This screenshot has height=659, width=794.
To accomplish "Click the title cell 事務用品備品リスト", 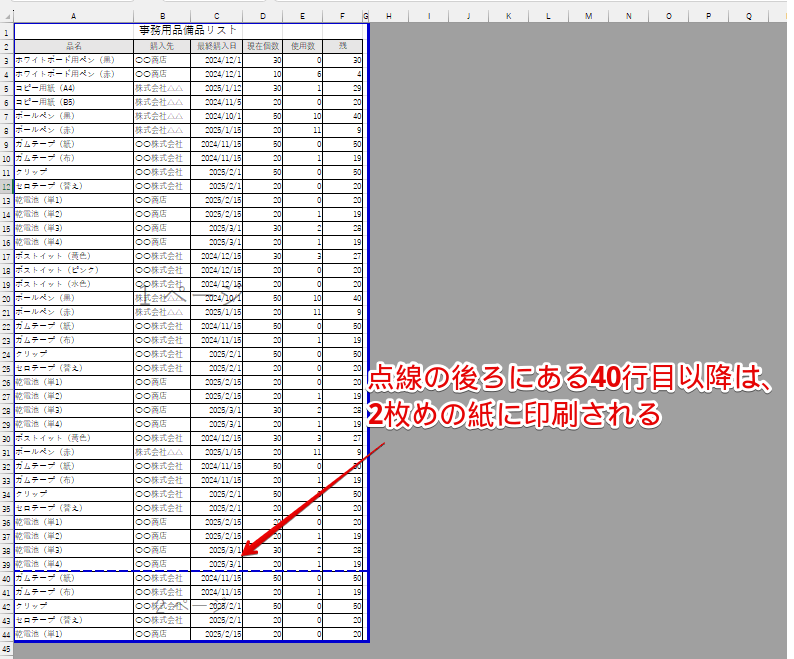I will coord(188,31).
